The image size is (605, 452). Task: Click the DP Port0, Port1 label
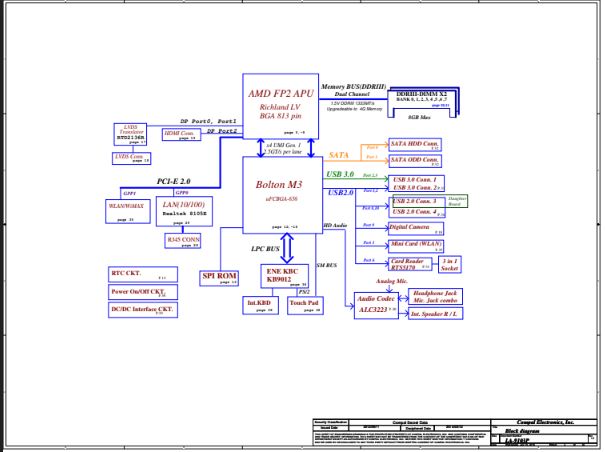[x=208, y=121]
